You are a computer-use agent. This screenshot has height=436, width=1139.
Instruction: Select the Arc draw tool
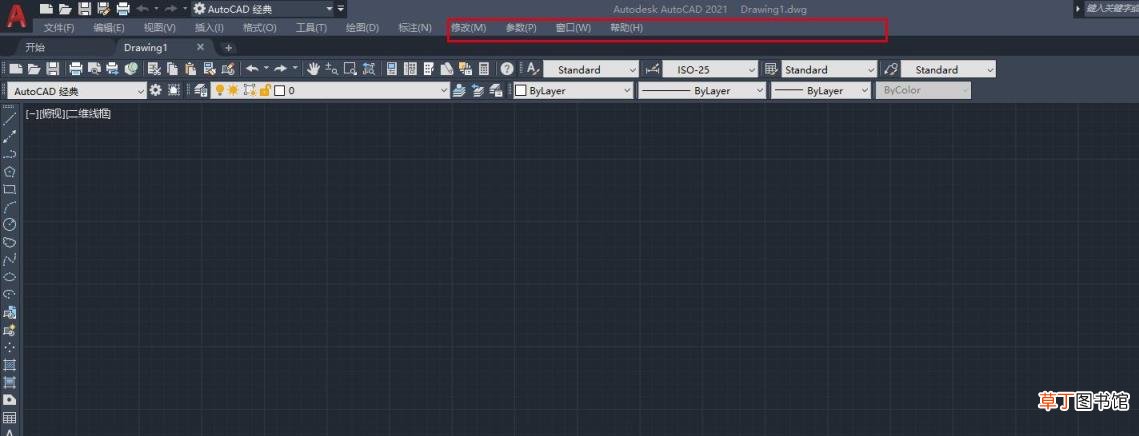[9, 207]
